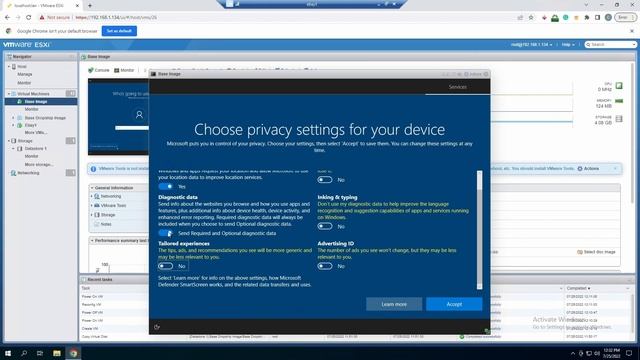Click the Networking icon in Navigator
Screen dimensions: 640x360
(x=13, y=173)
